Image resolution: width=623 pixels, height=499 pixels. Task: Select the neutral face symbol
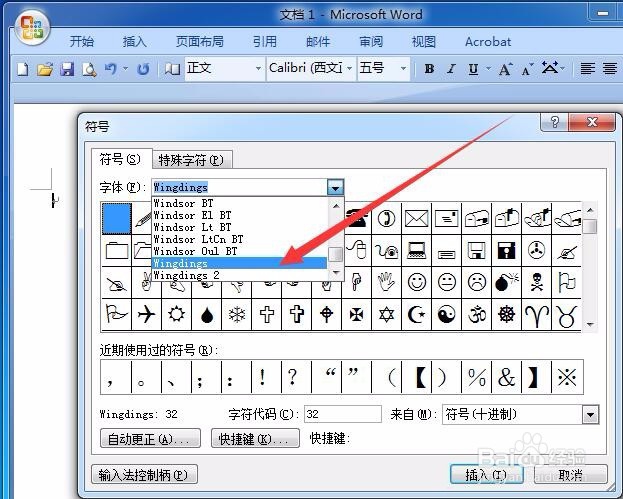point(447,282)
